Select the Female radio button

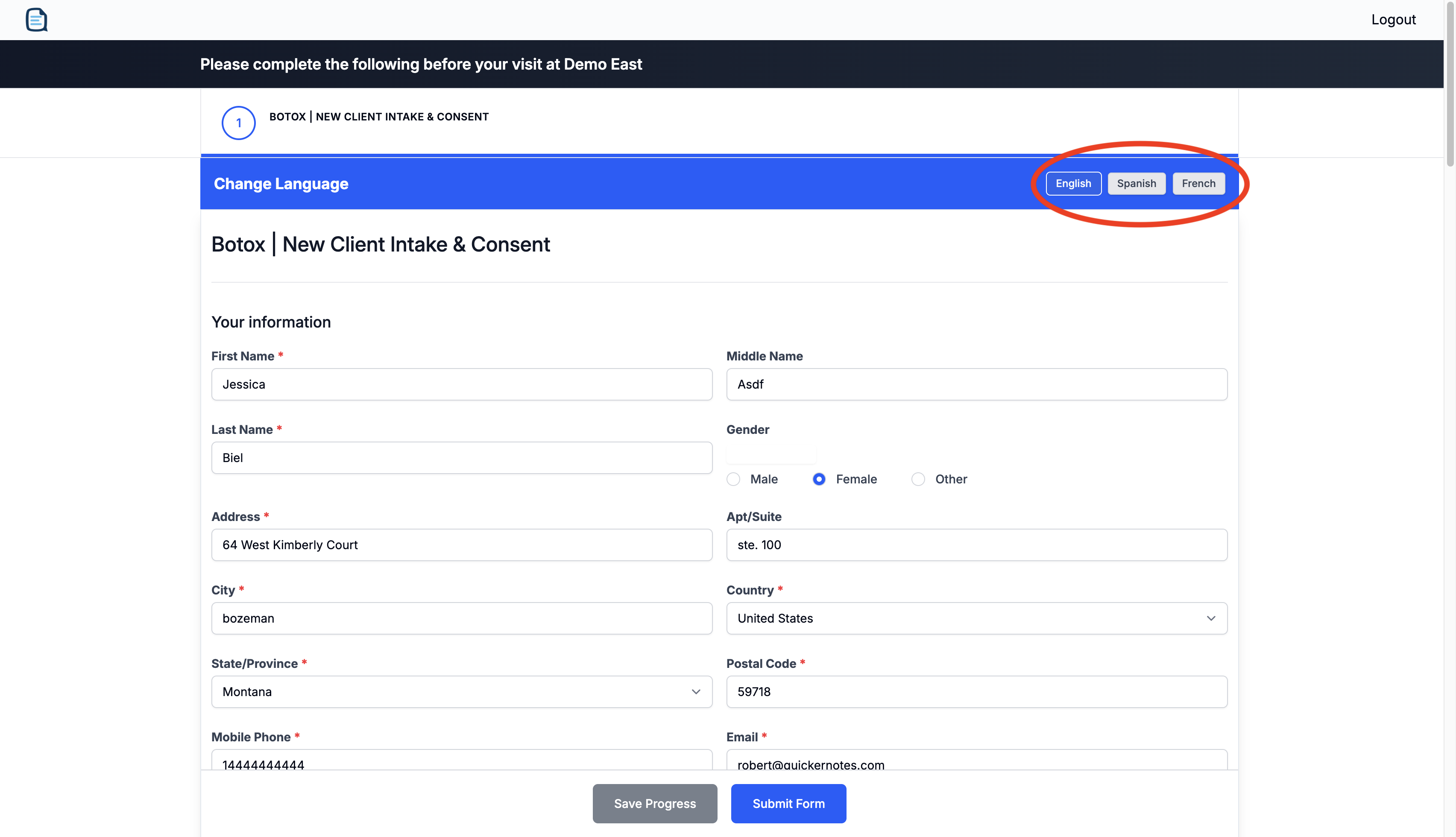point(819,479)
